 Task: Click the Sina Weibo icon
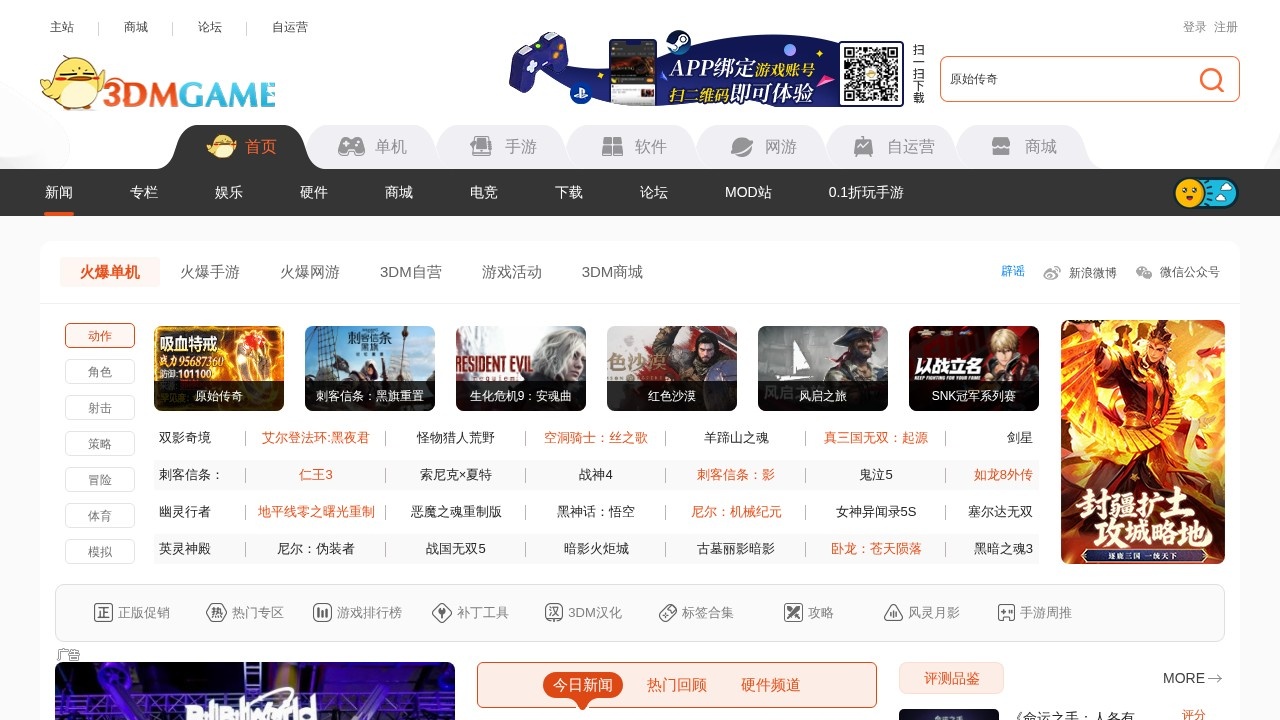tap(1052, 273)
